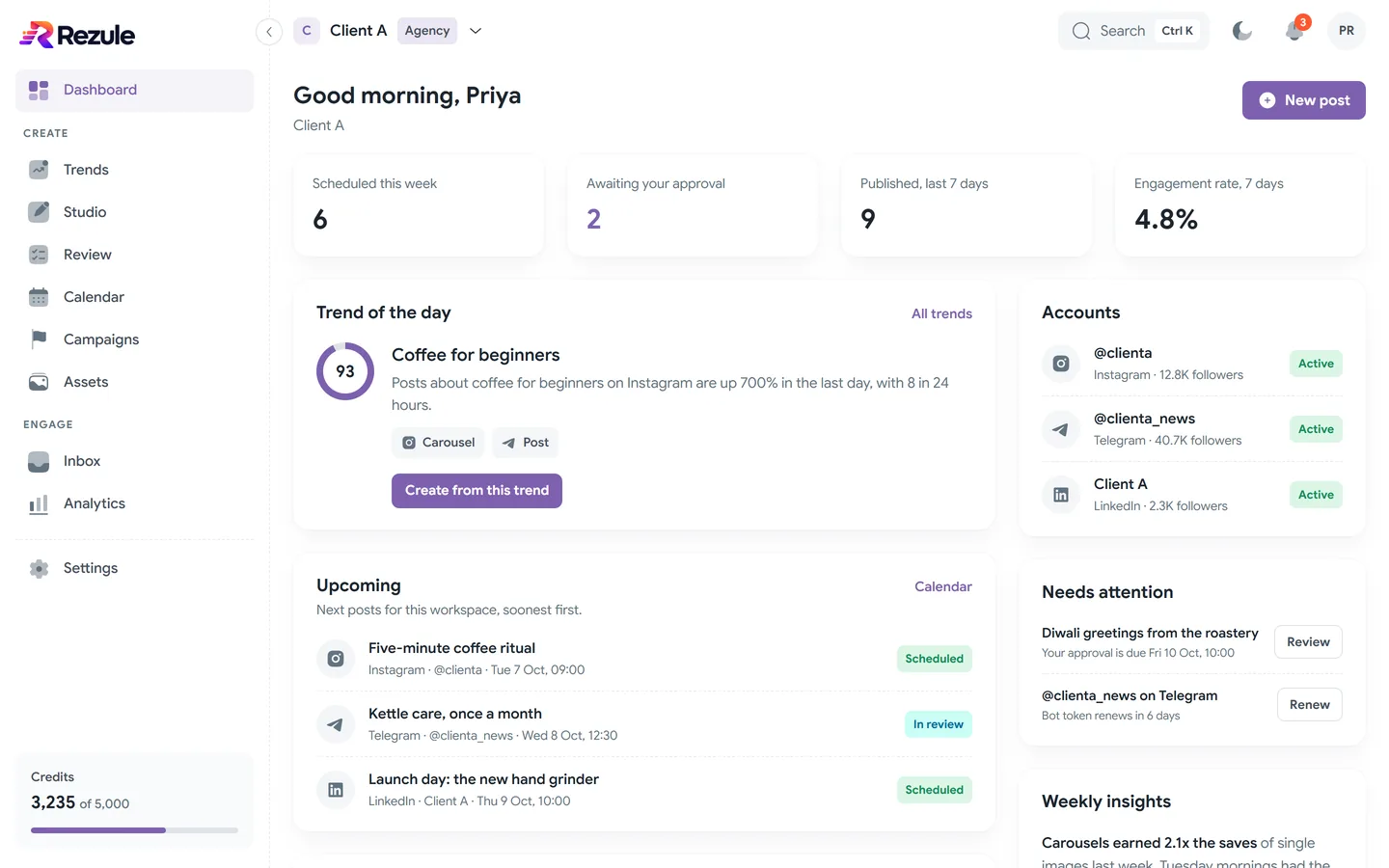
Task: Click the credits usage progress bar
Action: [135, 830]
